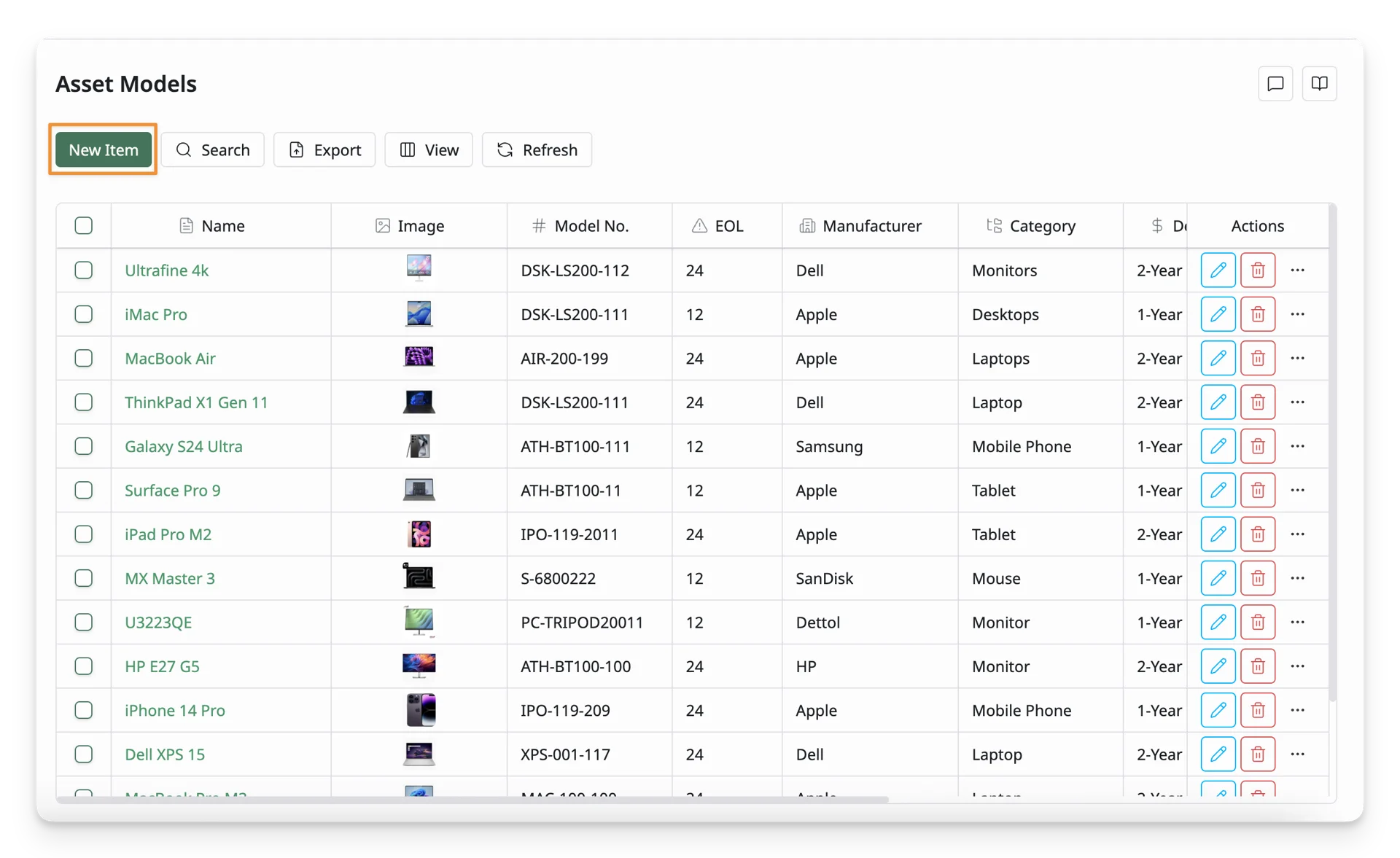Delete the HP E27 G5 model
This screenshot has height=858, width=1400.
coord(1258,666)
